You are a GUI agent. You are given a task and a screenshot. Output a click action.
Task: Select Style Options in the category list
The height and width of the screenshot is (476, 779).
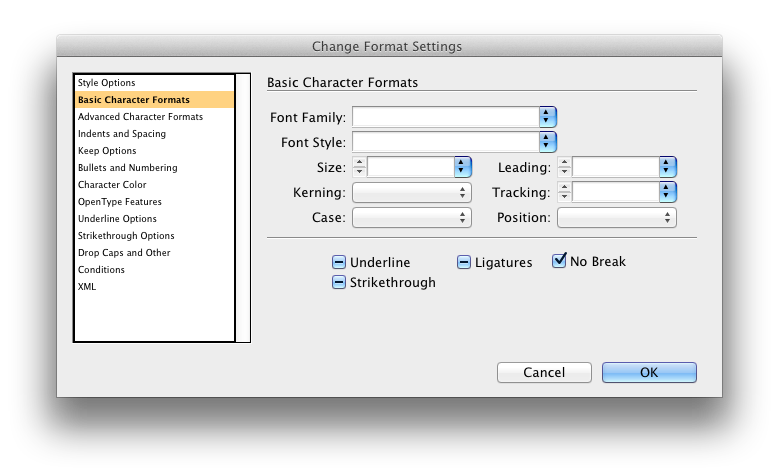tap(154, 82)
